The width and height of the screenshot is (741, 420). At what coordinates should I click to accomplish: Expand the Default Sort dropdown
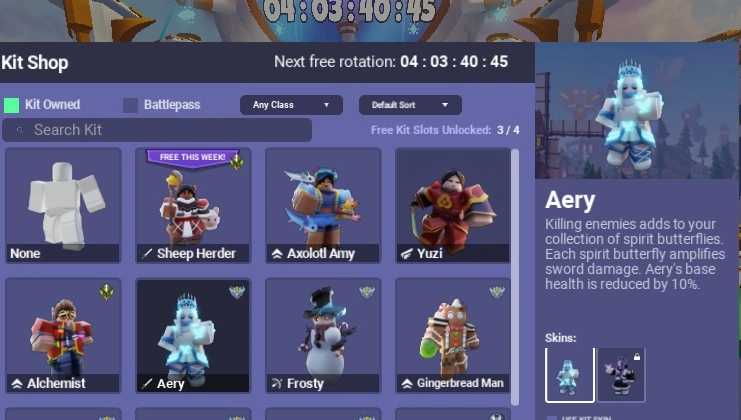tap(410, 105)
